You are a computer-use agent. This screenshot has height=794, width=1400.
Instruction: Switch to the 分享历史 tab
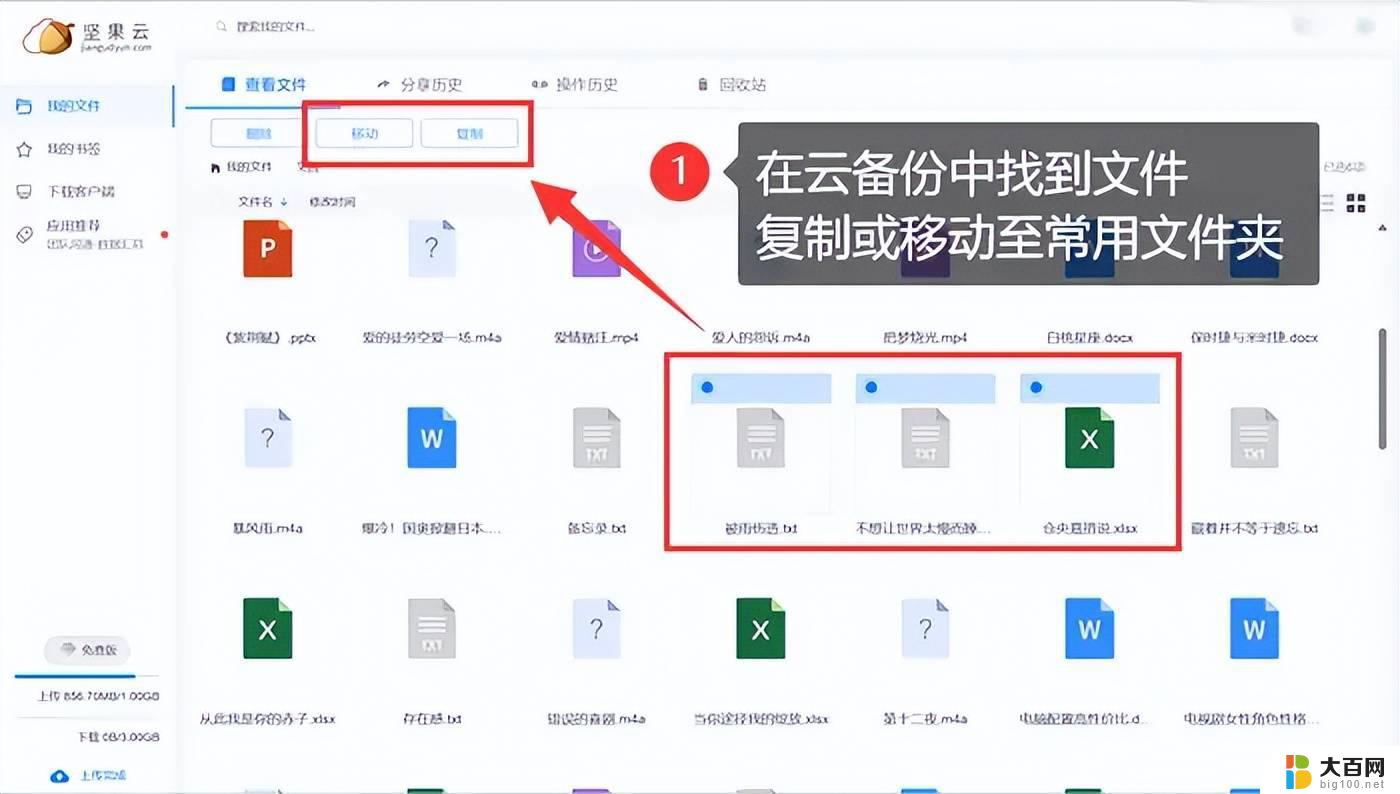420,85
